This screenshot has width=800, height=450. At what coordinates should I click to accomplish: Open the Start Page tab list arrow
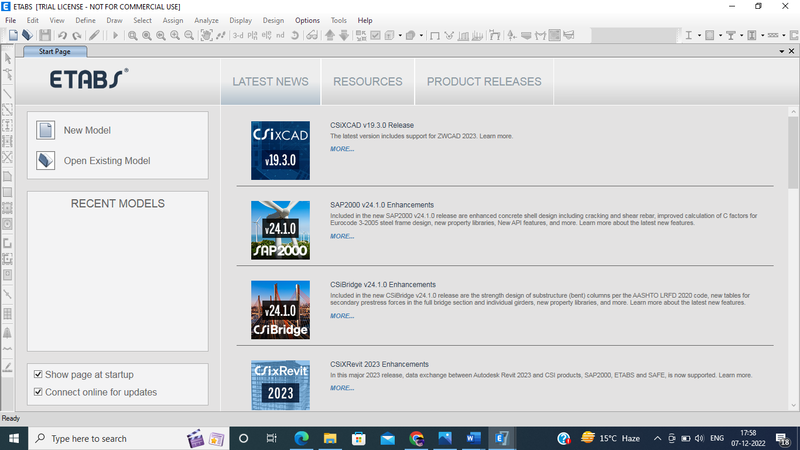coord(782,52)
